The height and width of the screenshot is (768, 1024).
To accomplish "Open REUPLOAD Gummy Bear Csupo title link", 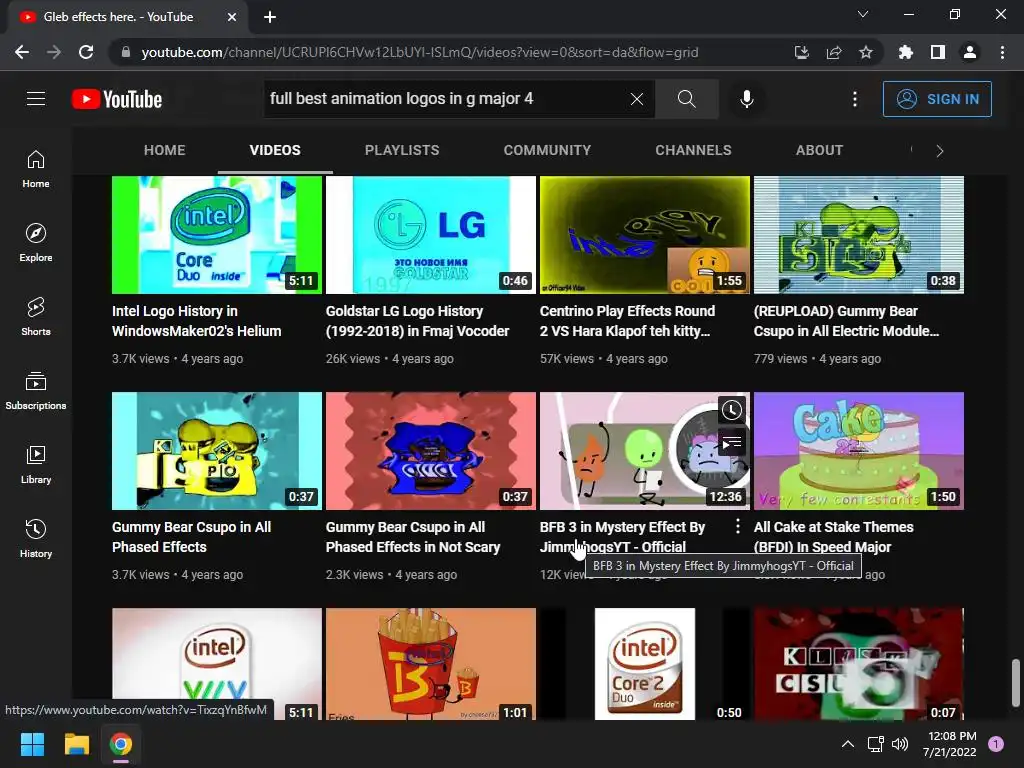I will [x=846, y=321].
